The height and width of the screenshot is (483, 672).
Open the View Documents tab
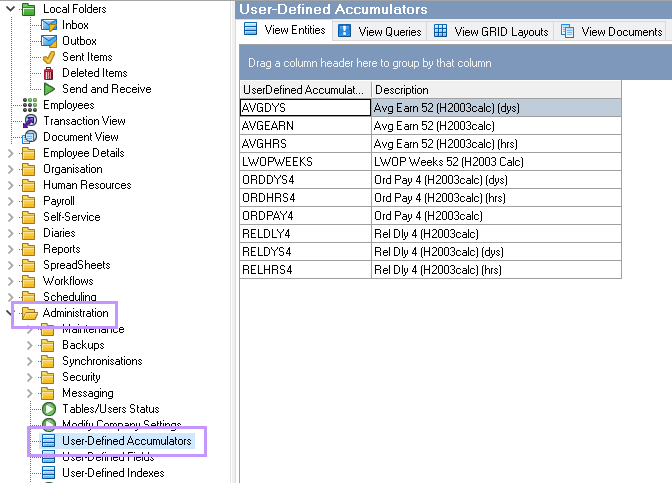612,32
